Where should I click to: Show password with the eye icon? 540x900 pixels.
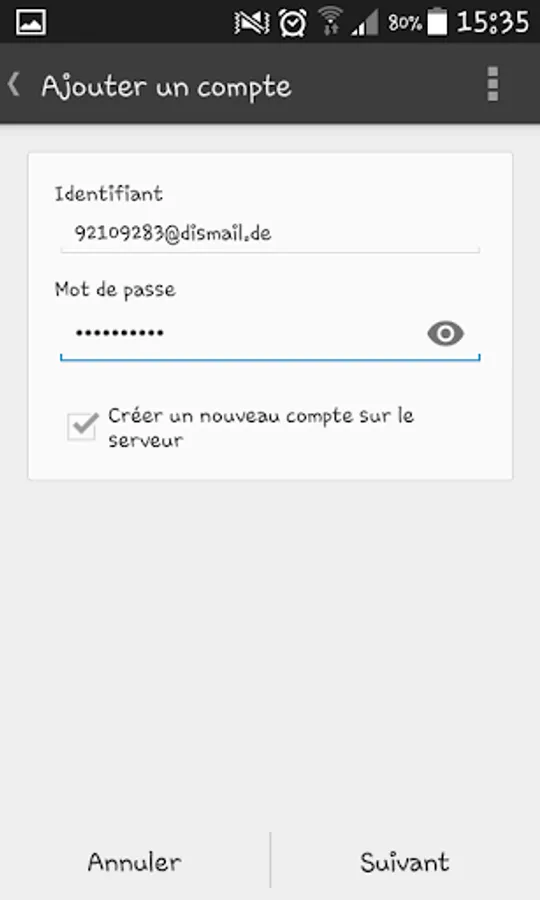click(445, 333)
